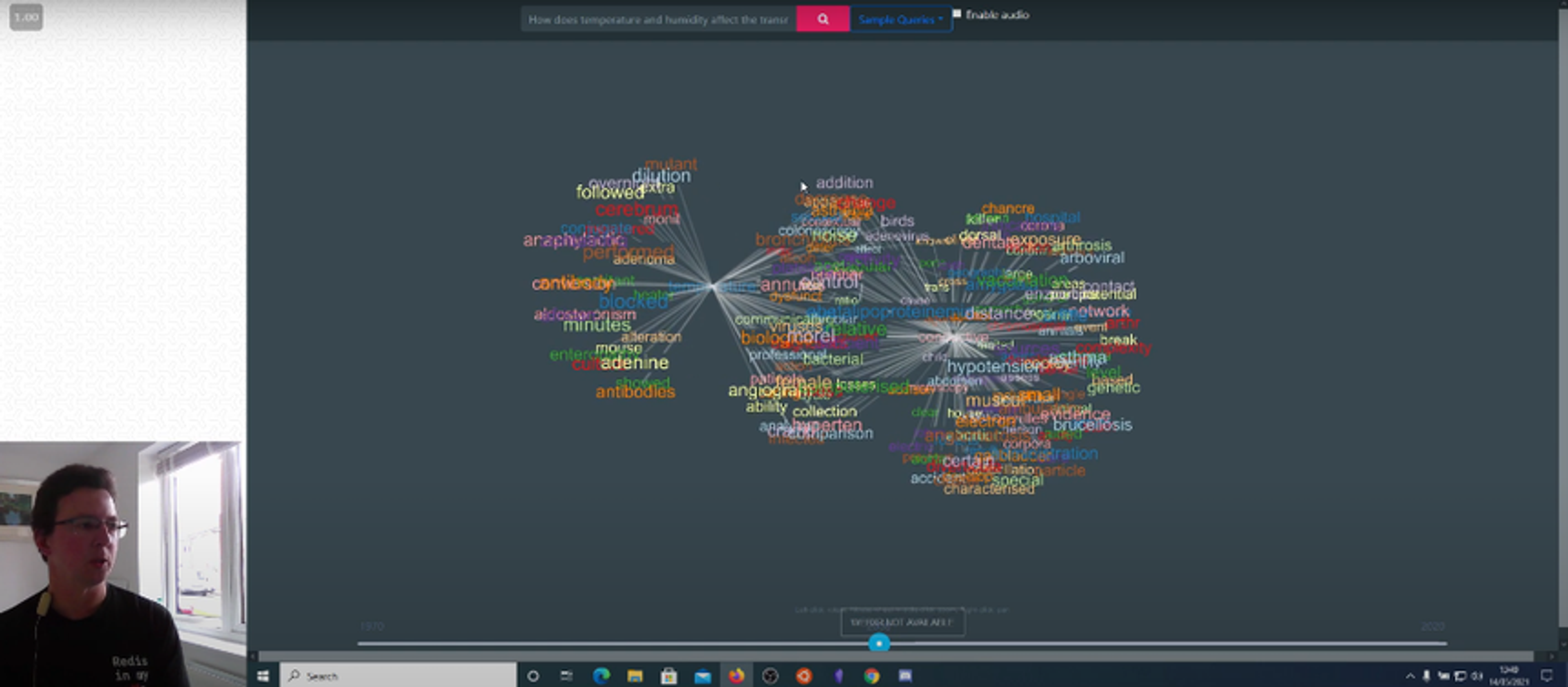Viewport: 1568px width, 687px height.
Task: Click the Task View button
Action: coord(567,676)
